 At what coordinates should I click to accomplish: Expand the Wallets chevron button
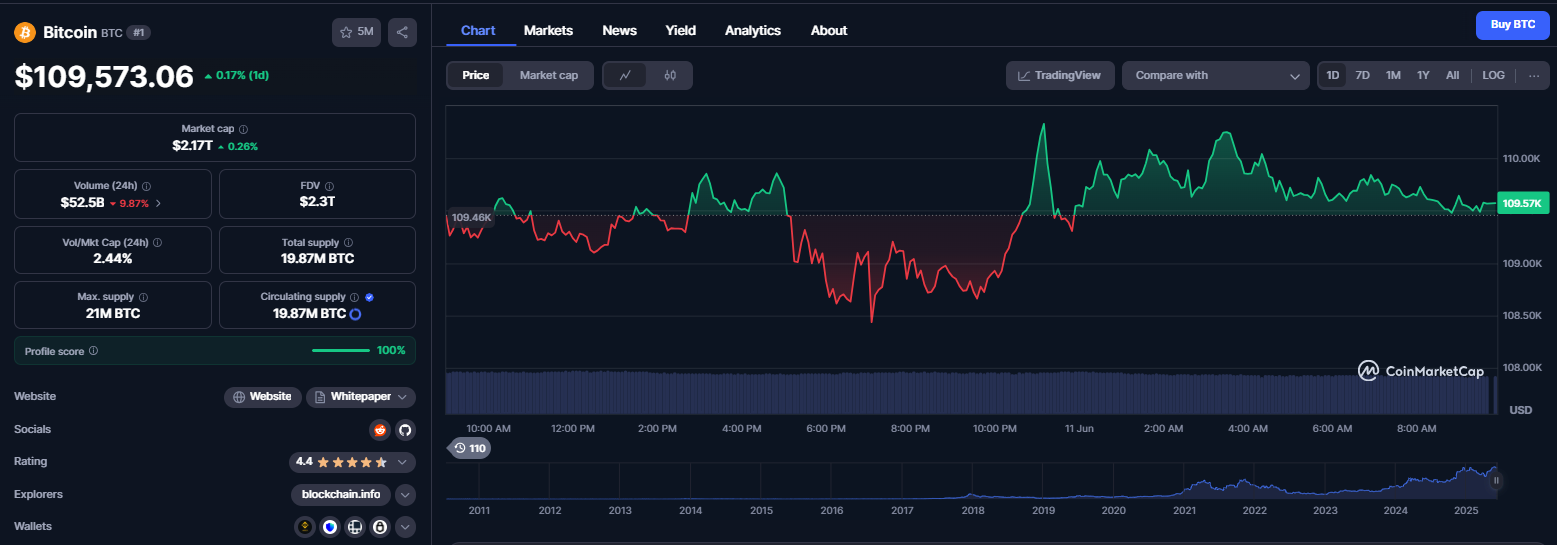pyautogui.click(x=405, y=526)
